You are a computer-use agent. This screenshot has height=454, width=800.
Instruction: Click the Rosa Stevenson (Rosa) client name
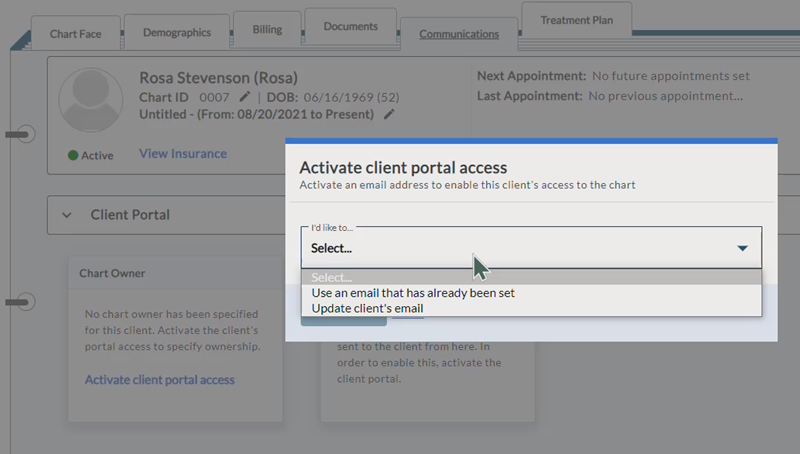click(x=218, y=77)
